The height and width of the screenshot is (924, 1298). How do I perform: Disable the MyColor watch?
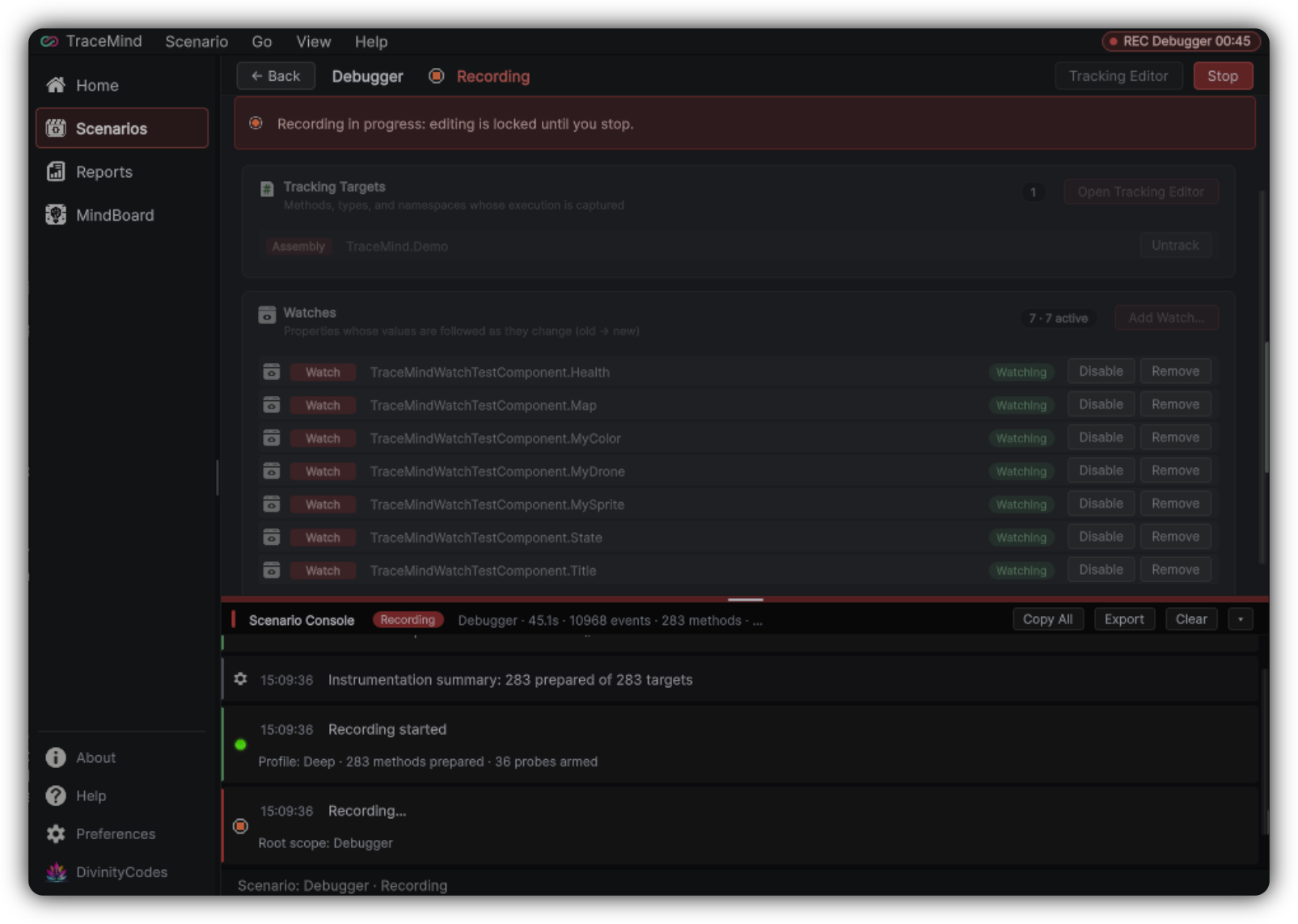point(1101,437)
